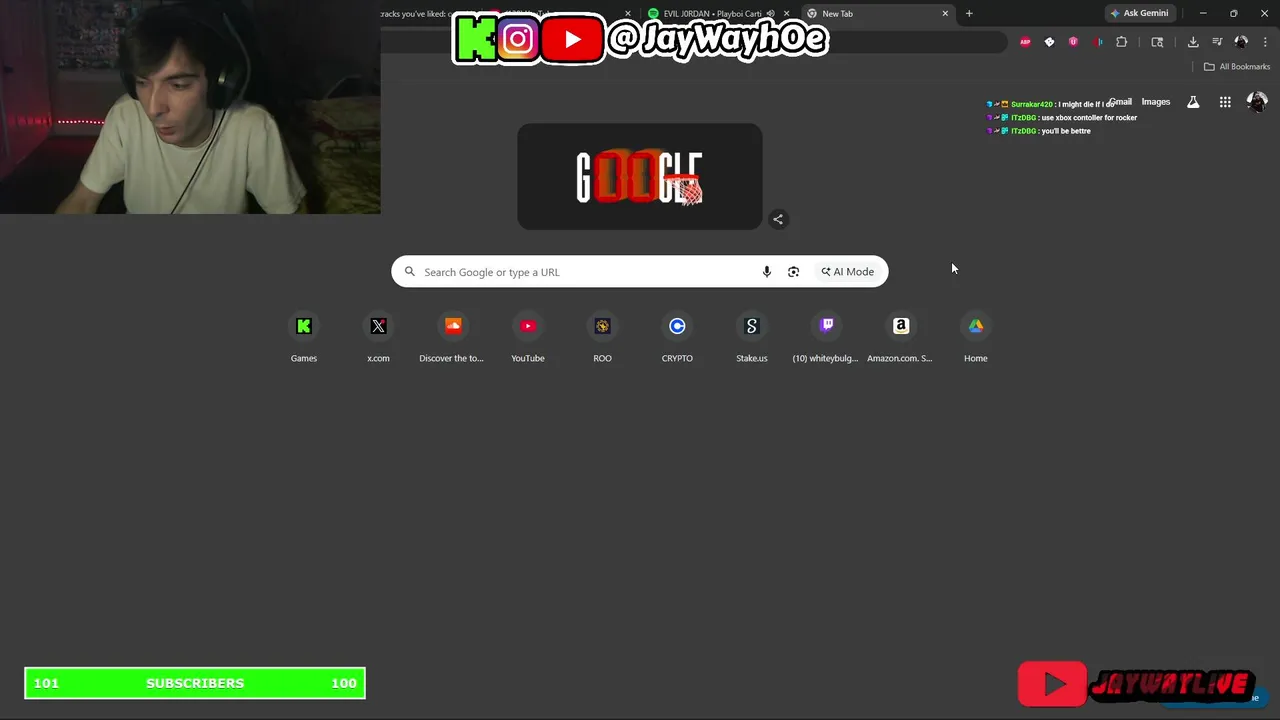The width and height of the screenshot is (1280, 720).
Task: Open the SoundCloud 'Discover the to...' shortcut
Action: point(453,338)
